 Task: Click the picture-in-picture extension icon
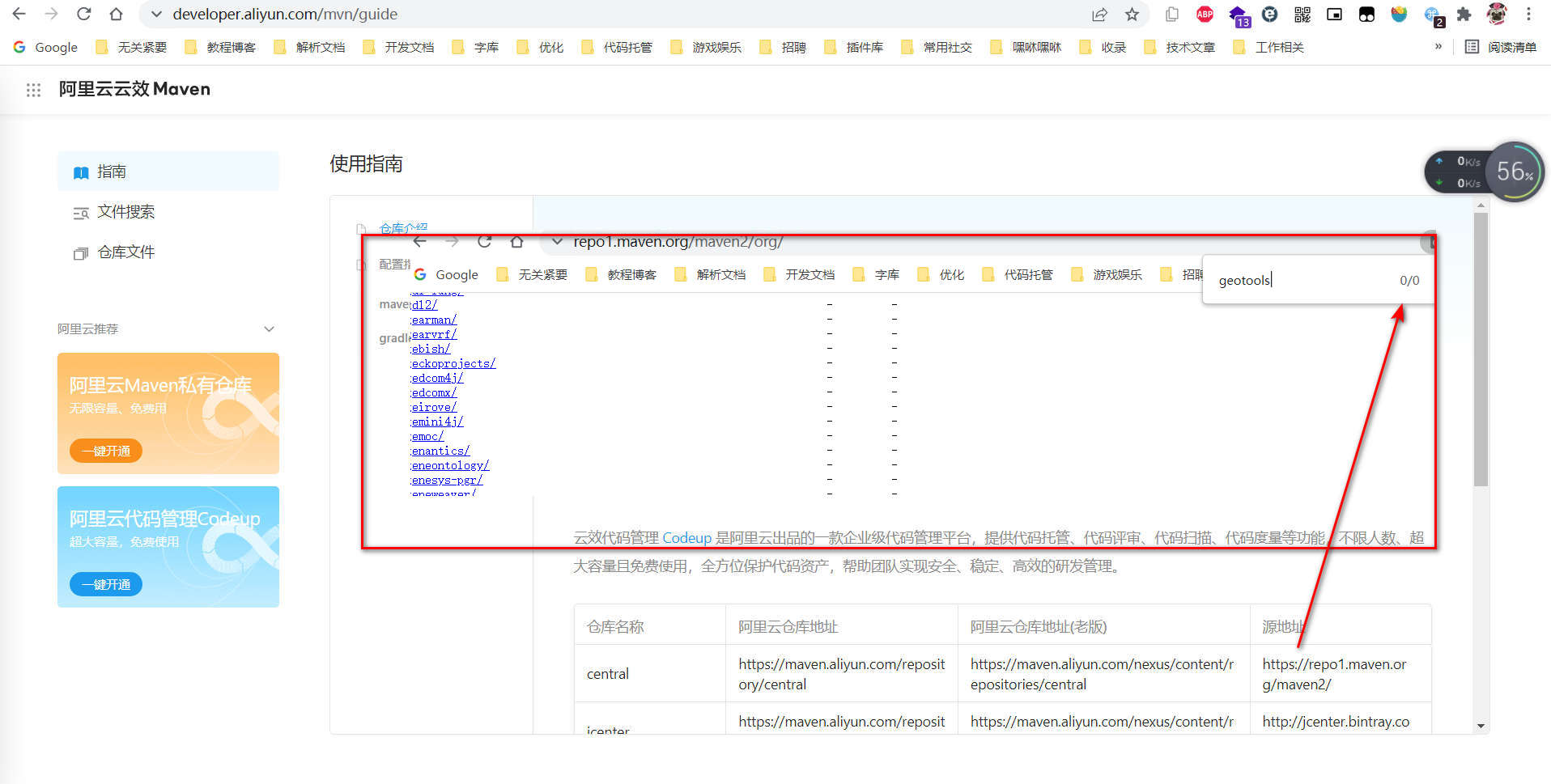1334,14
